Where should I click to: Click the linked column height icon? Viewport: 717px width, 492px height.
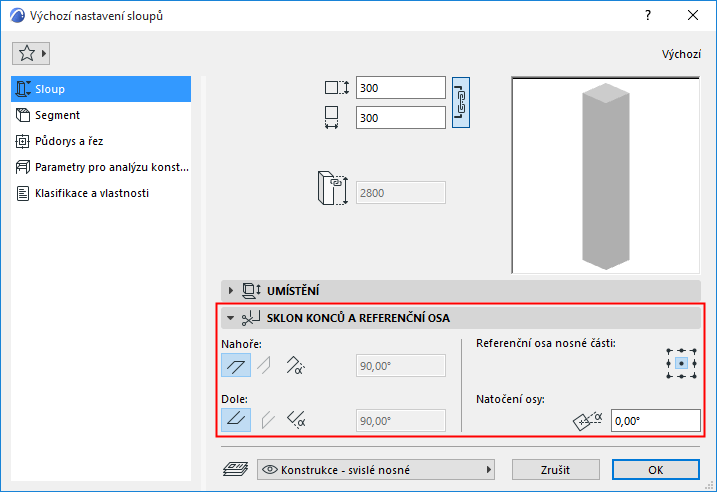click(333, 188)
